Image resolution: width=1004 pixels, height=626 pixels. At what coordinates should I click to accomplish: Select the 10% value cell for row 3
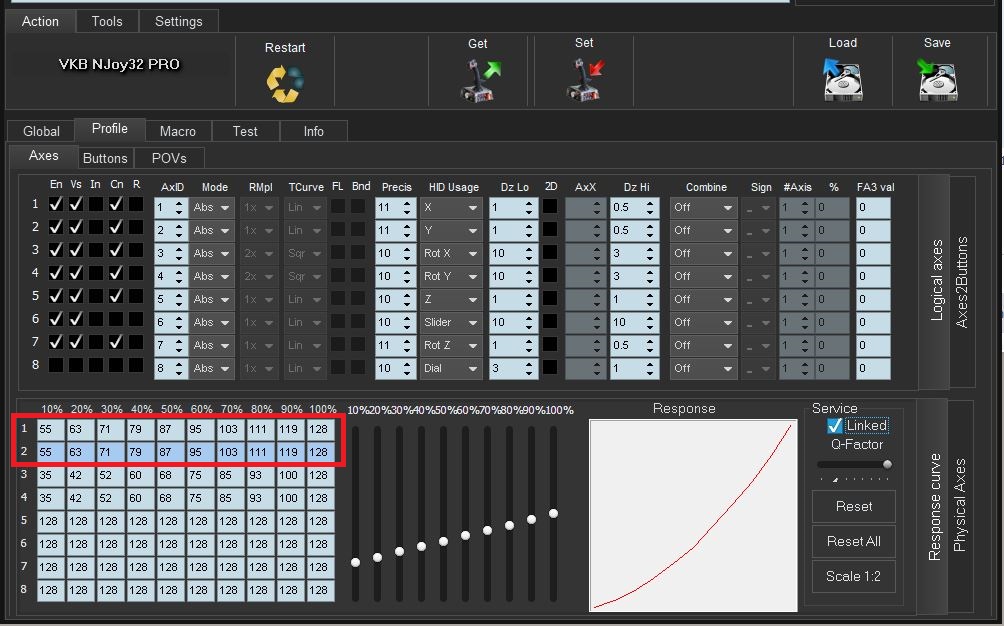pos(50,475)
